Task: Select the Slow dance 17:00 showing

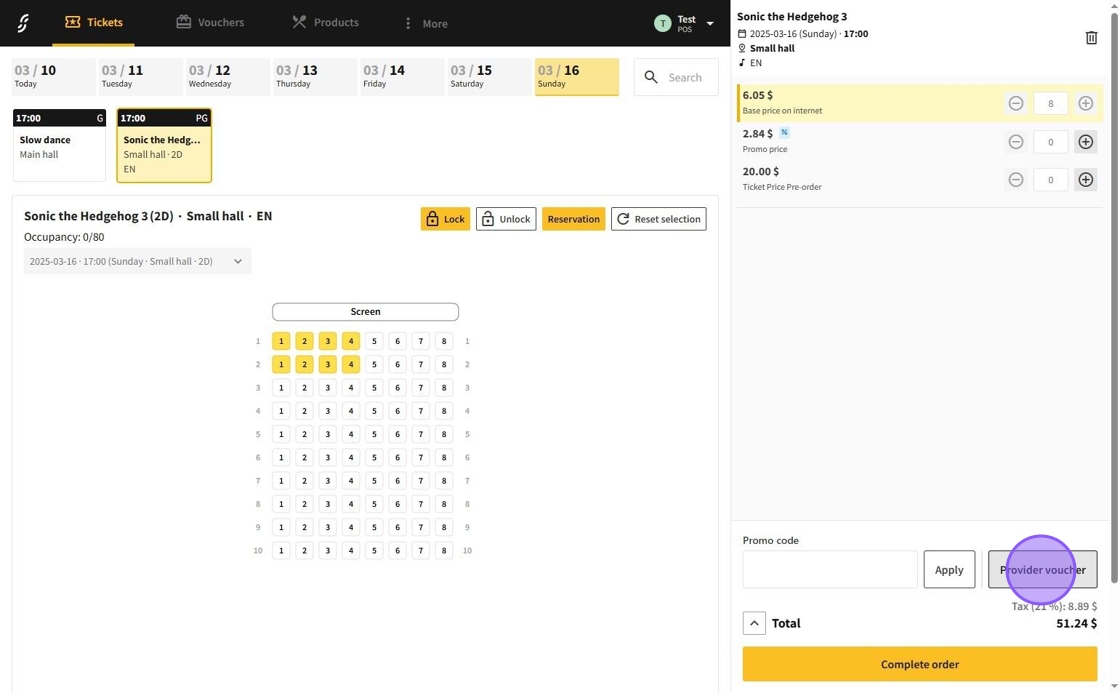Action: (59, 146)
